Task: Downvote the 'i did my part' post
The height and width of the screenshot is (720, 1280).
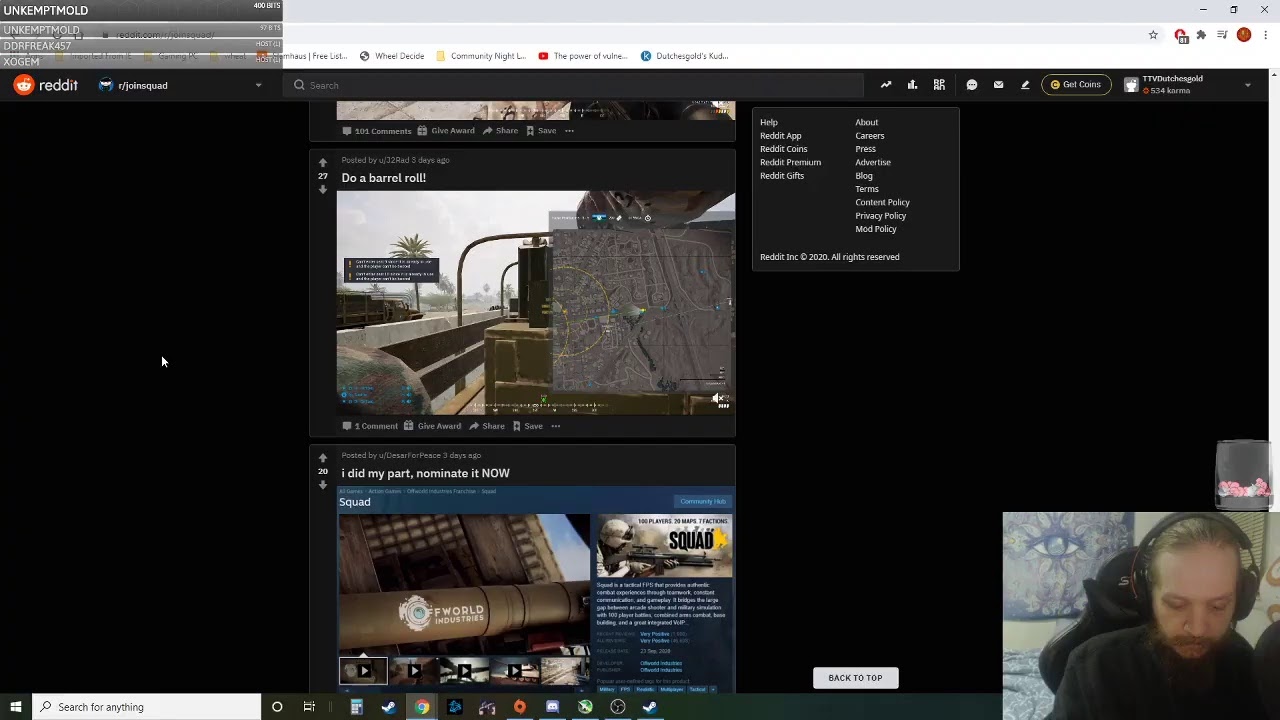Action: click(323, 485)
